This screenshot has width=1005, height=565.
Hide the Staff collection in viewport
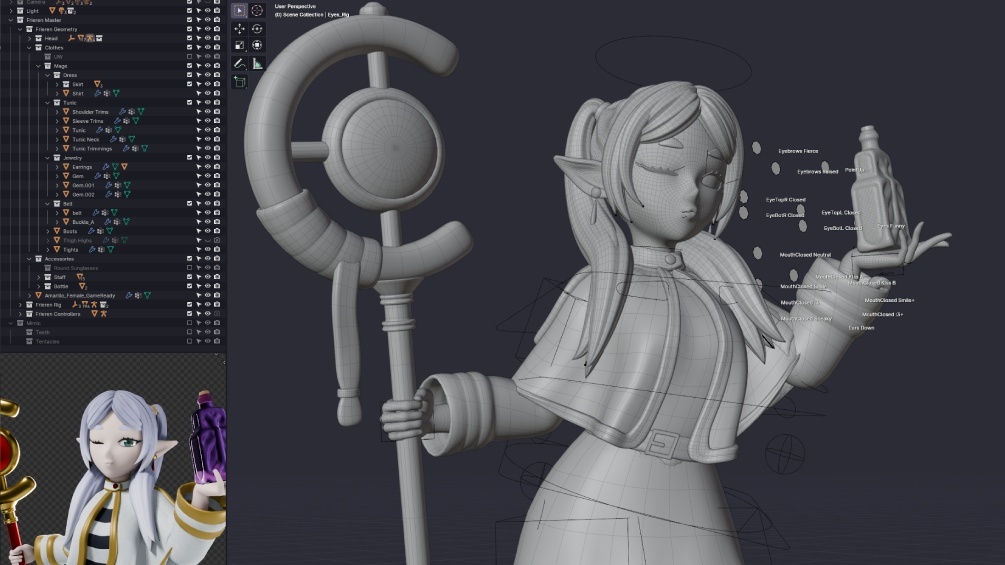pos(208,277)
